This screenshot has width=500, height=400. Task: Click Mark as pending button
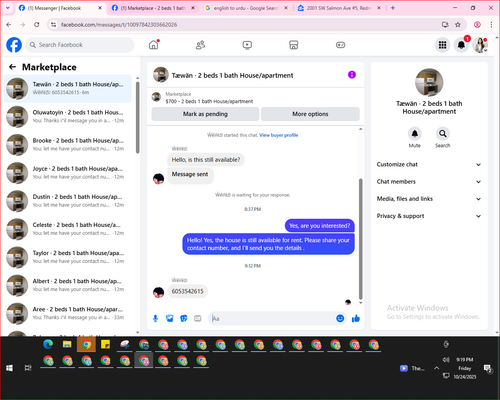click(205, 114)
